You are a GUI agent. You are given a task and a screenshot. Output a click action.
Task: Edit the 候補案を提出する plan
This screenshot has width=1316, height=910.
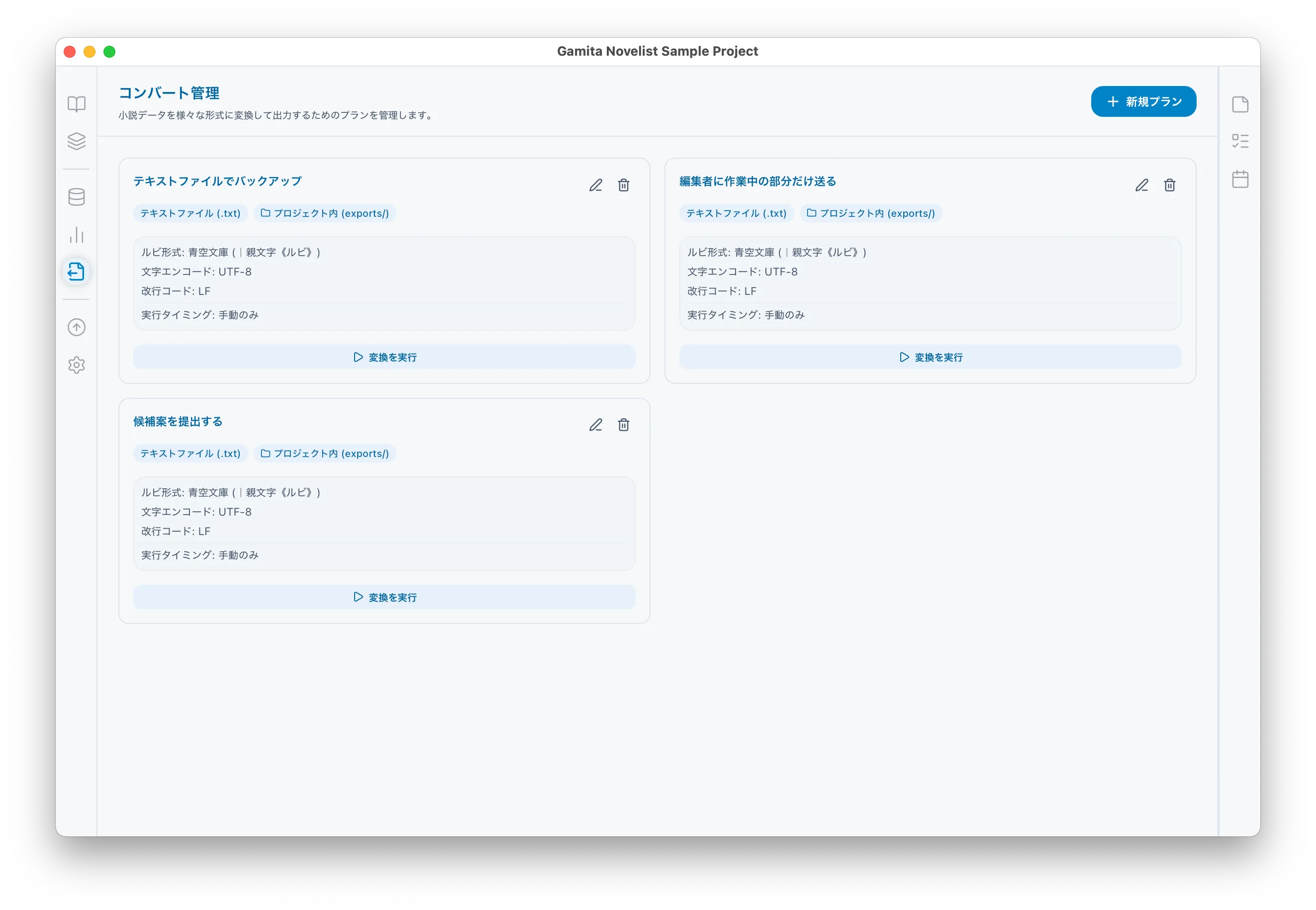point(595,425)
